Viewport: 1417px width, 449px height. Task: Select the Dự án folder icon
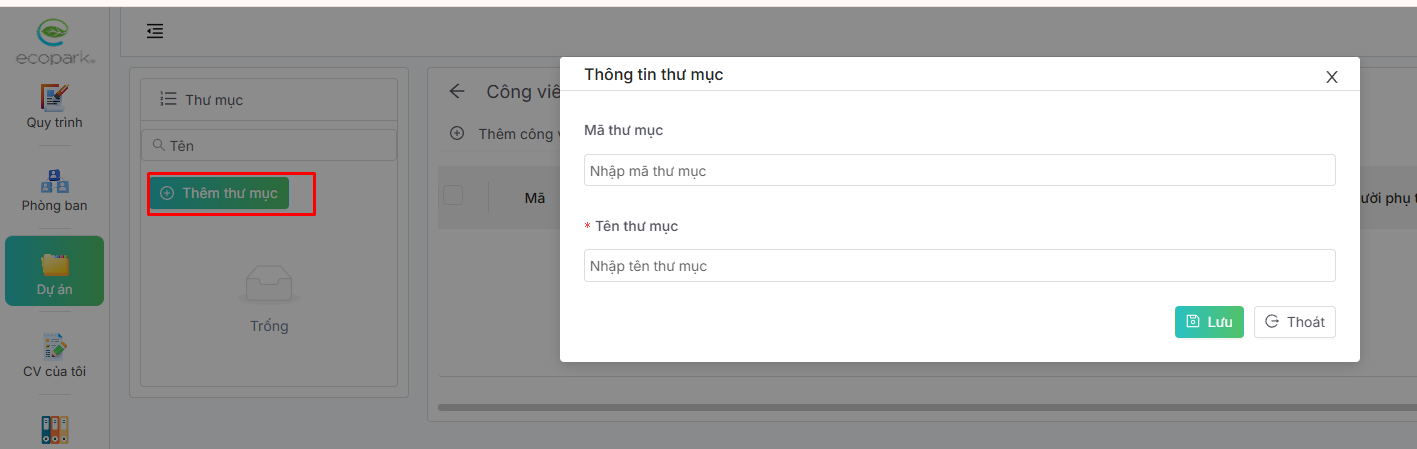point(55,264)
